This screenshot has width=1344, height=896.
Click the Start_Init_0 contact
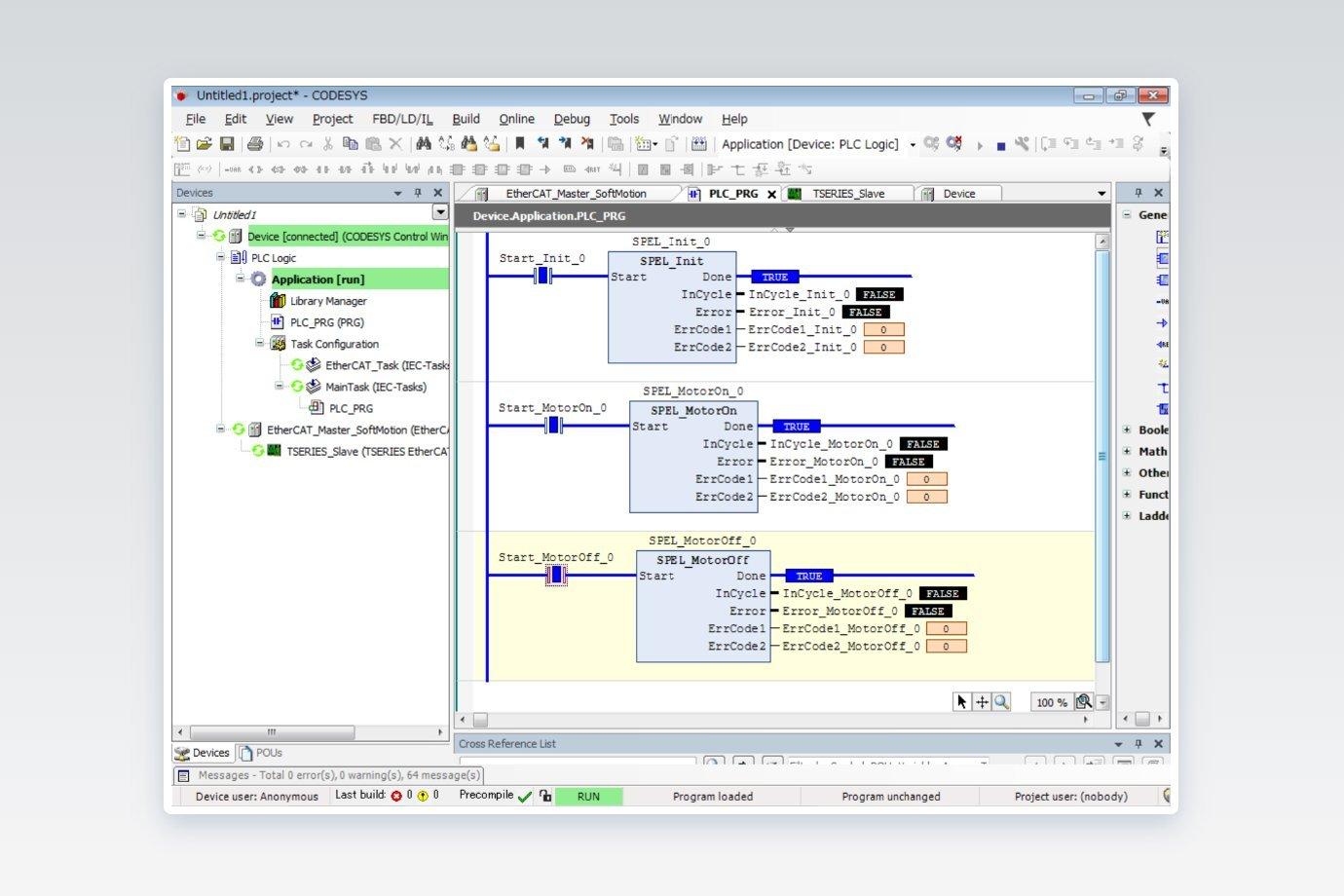point(543,277)
